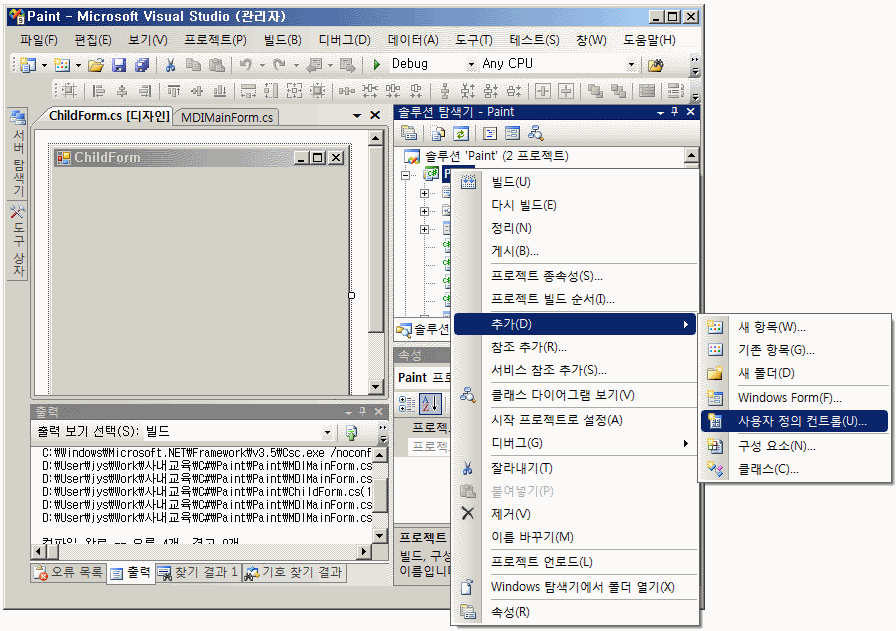
Task: Click the Save icon in toolbar
Action: (x=119, y=65)
